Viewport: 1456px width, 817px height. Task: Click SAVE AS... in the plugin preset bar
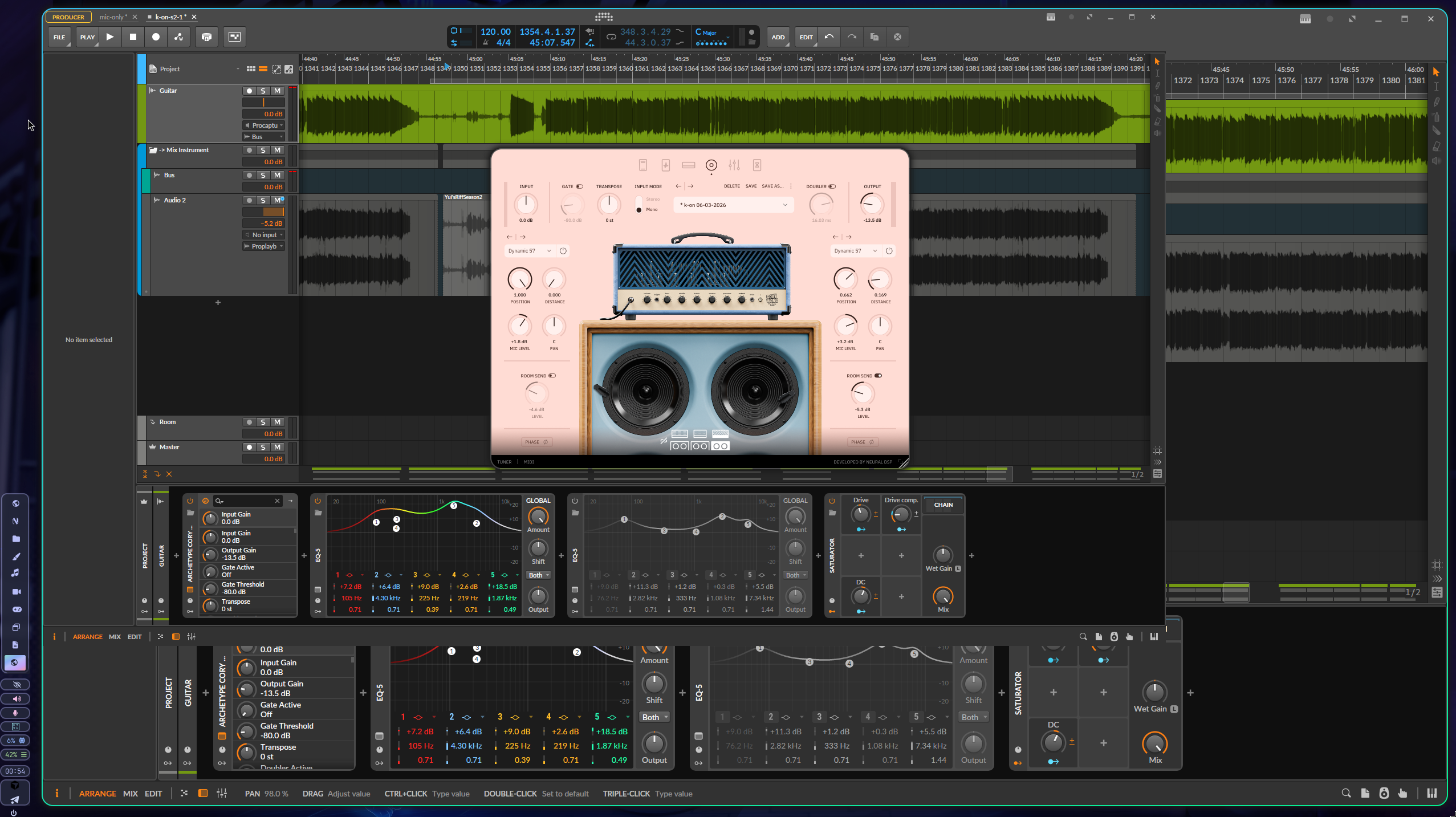[x=772, y=186]
